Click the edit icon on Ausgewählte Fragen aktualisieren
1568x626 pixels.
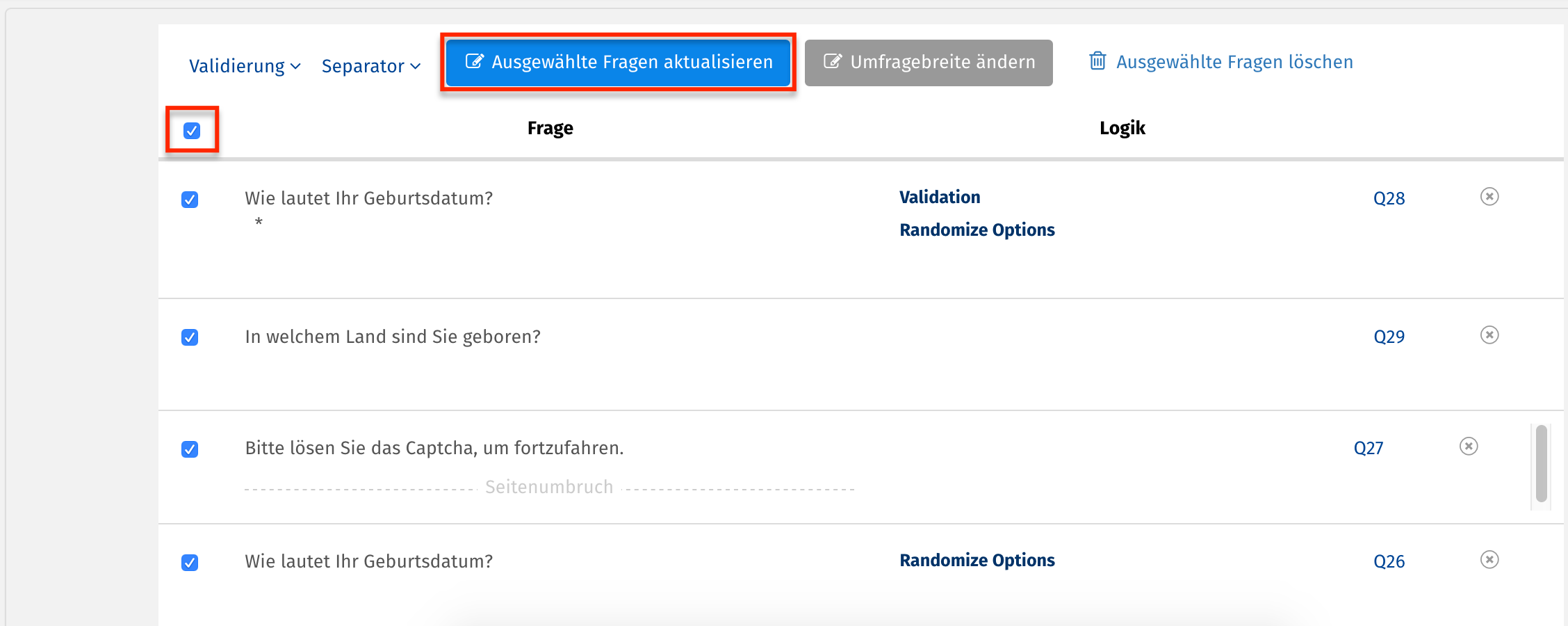click(475, 61)
